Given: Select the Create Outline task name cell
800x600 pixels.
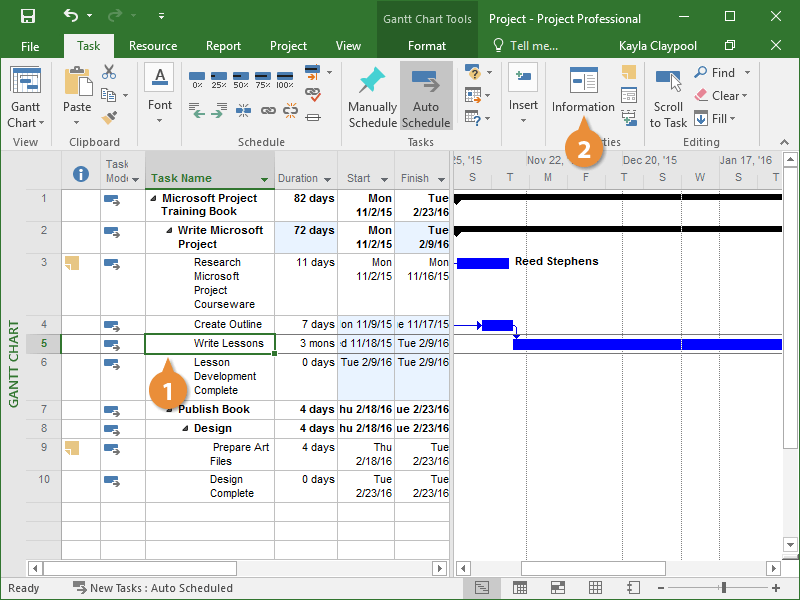Looking at the screenshot, I should pos(227,324).
